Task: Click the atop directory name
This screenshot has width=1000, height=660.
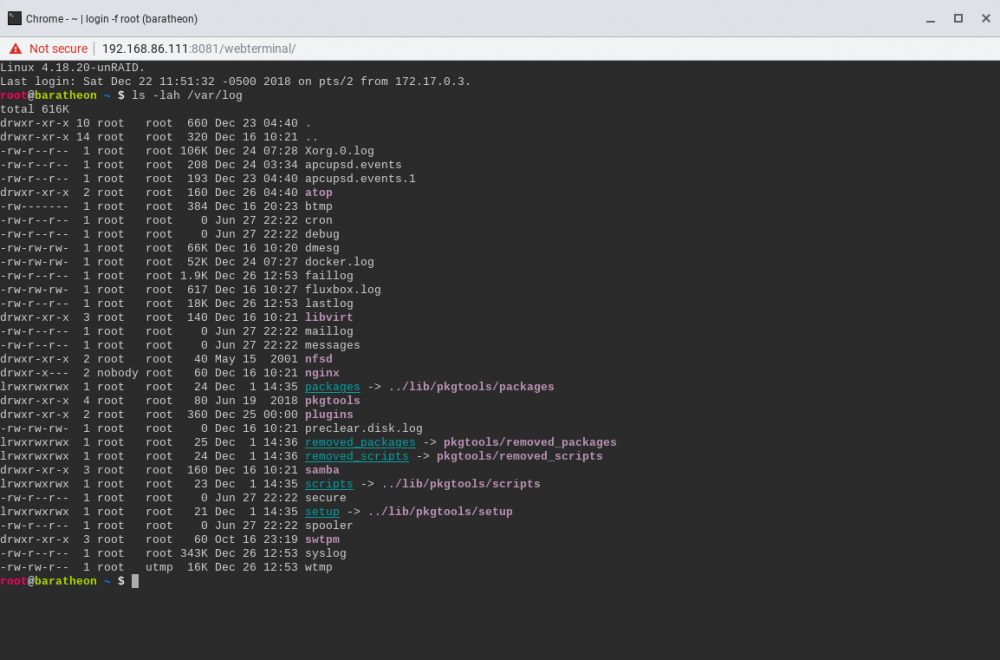Action: (x=319, y=193)
